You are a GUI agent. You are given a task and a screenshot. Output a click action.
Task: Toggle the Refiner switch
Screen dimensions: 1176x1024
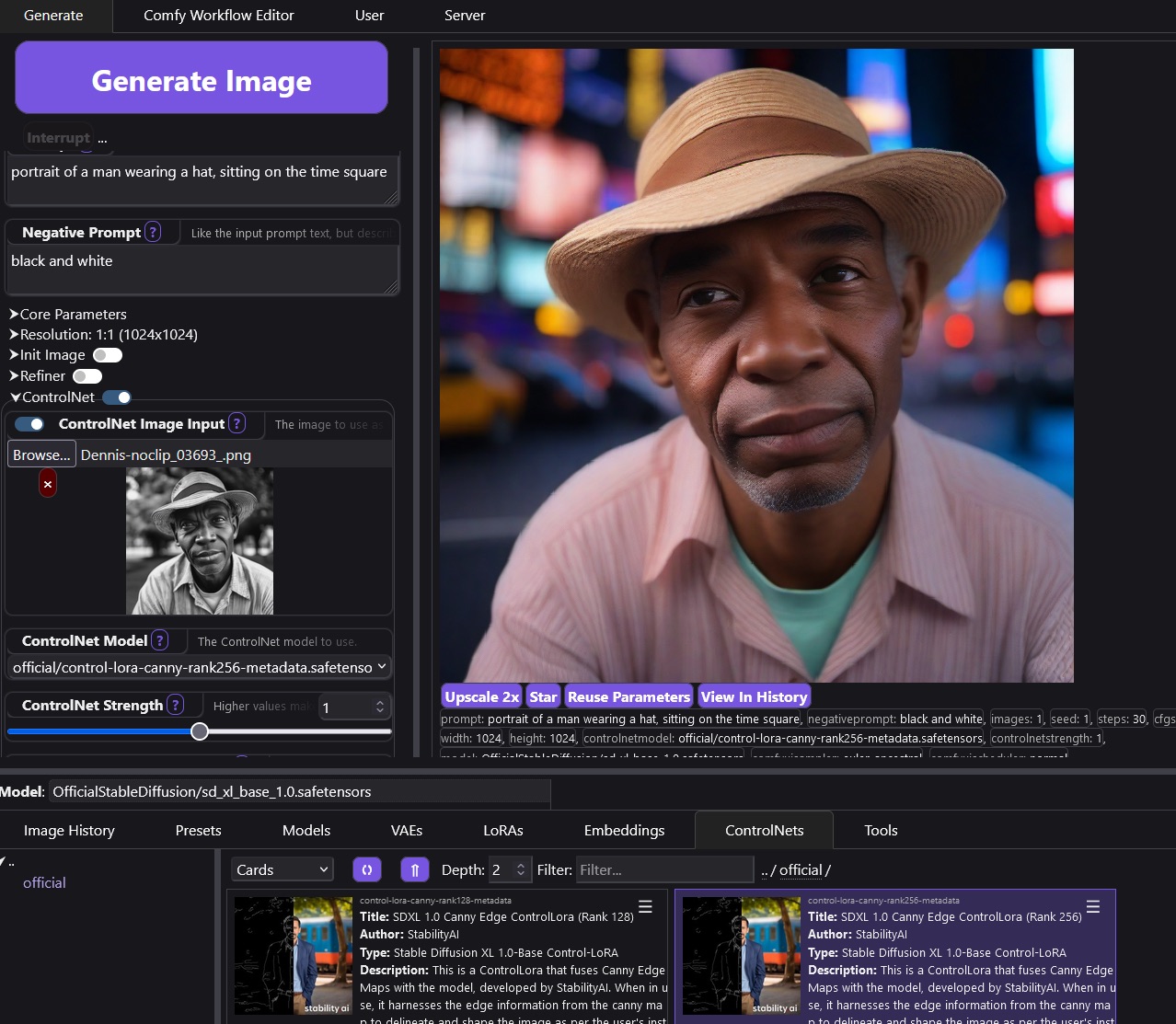point(87,376)
